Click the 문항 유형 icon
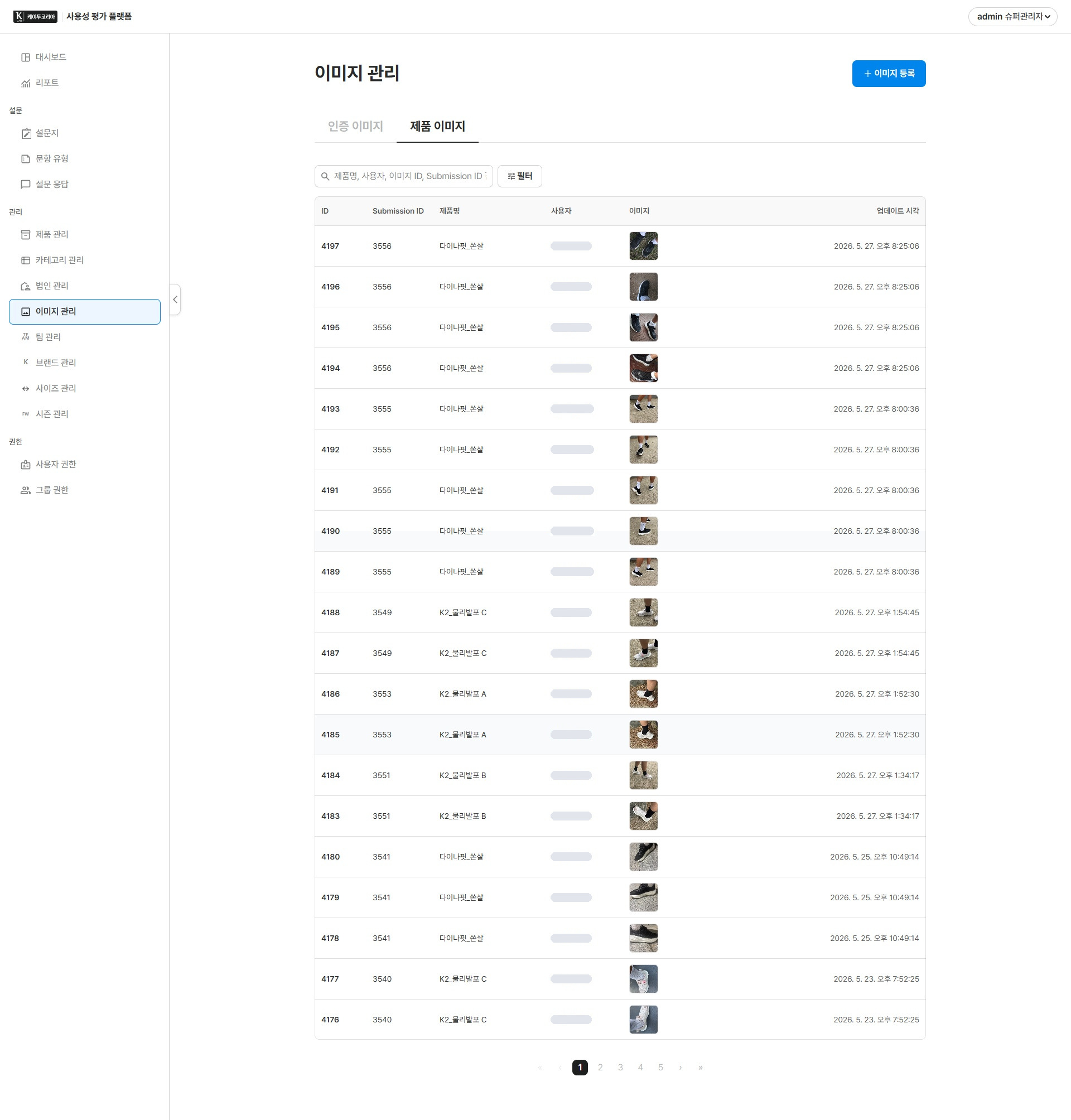This screenshot has height=1120, width=1071. click(26, 159)
